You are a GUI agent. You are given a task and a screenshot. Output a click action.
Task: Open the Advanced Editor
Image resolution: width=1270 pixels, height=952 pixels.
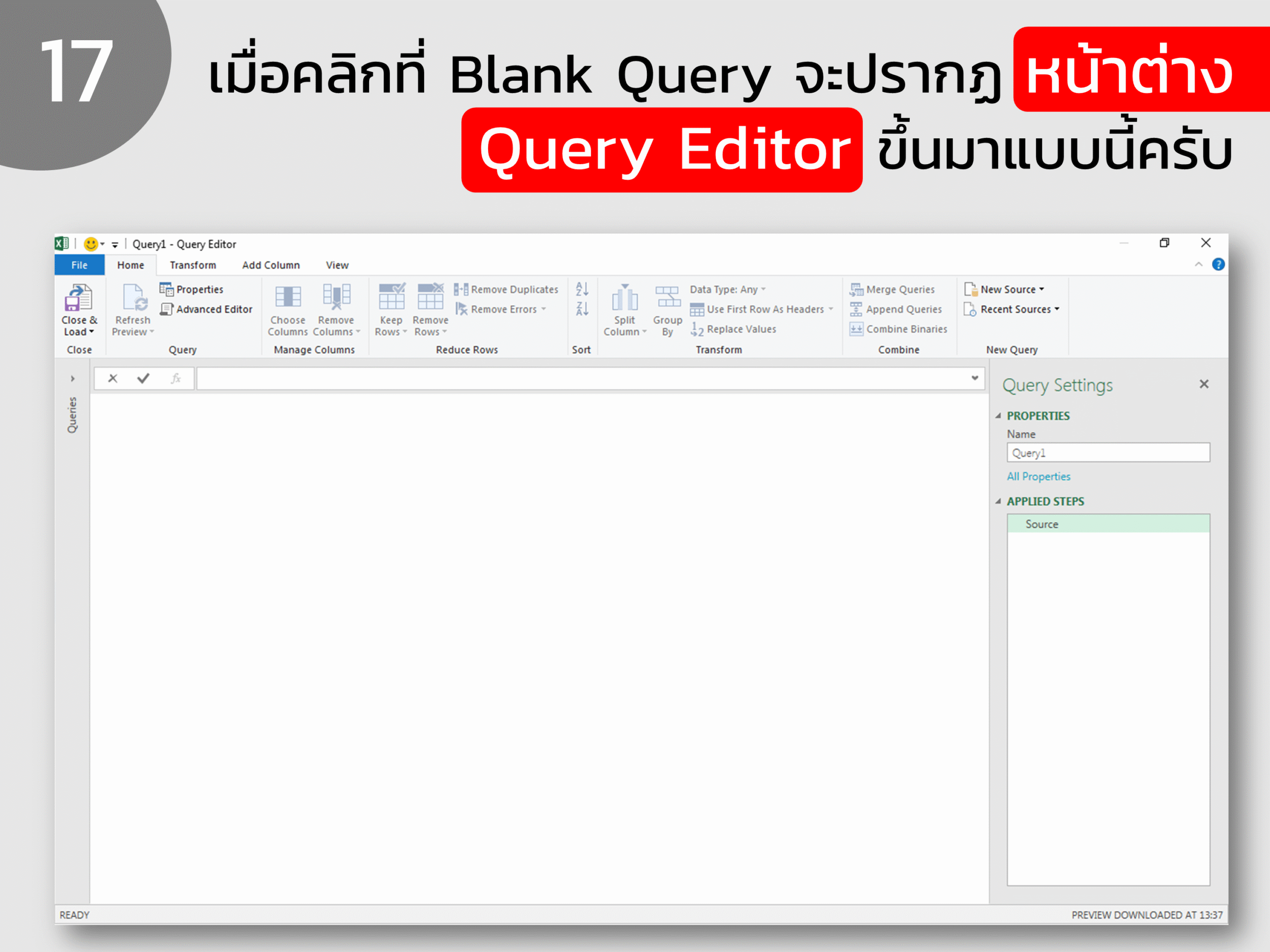[206, 309]
